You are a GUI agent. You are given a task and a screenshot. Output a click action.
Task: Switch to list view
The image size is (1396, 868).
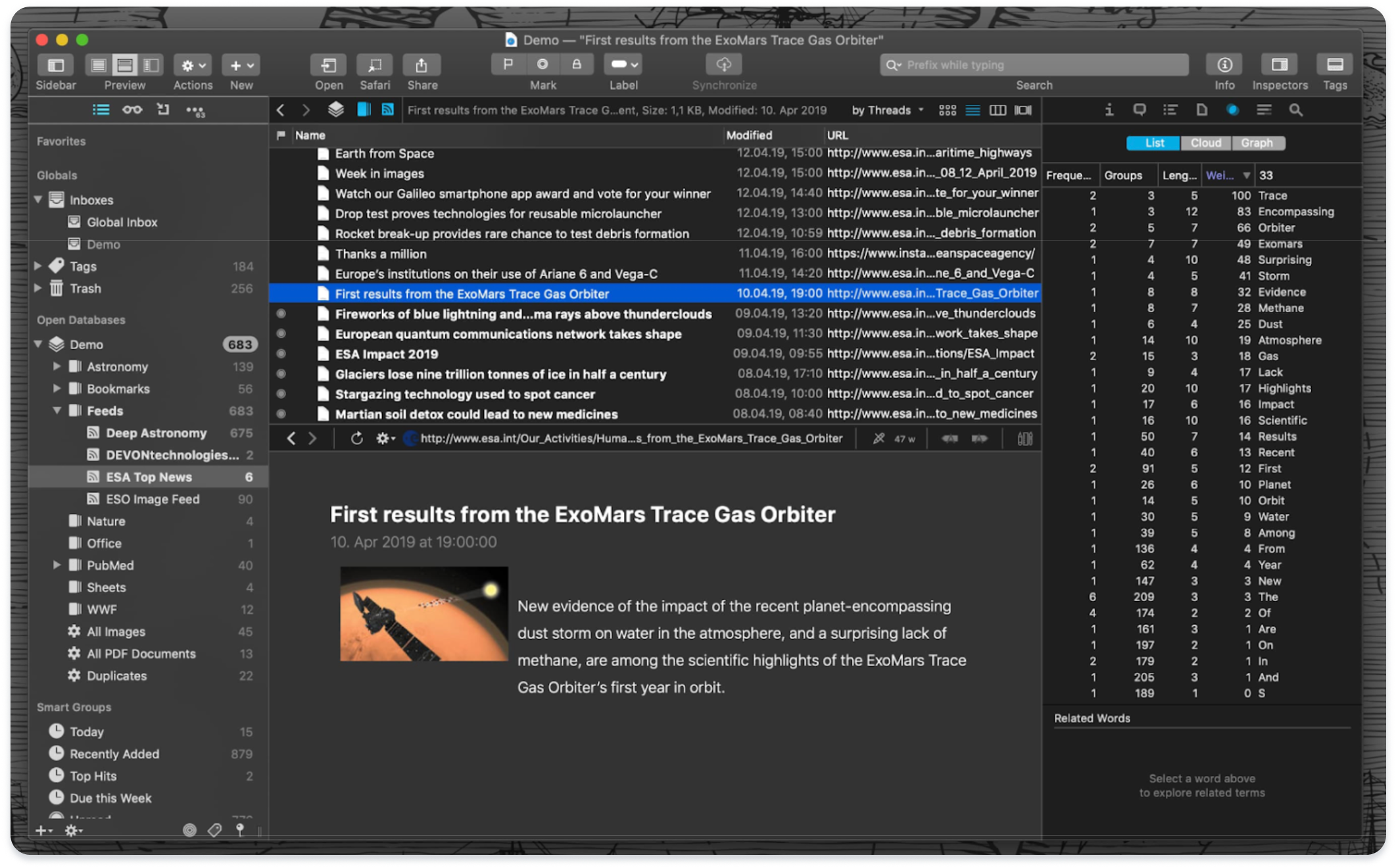(973, 110)
